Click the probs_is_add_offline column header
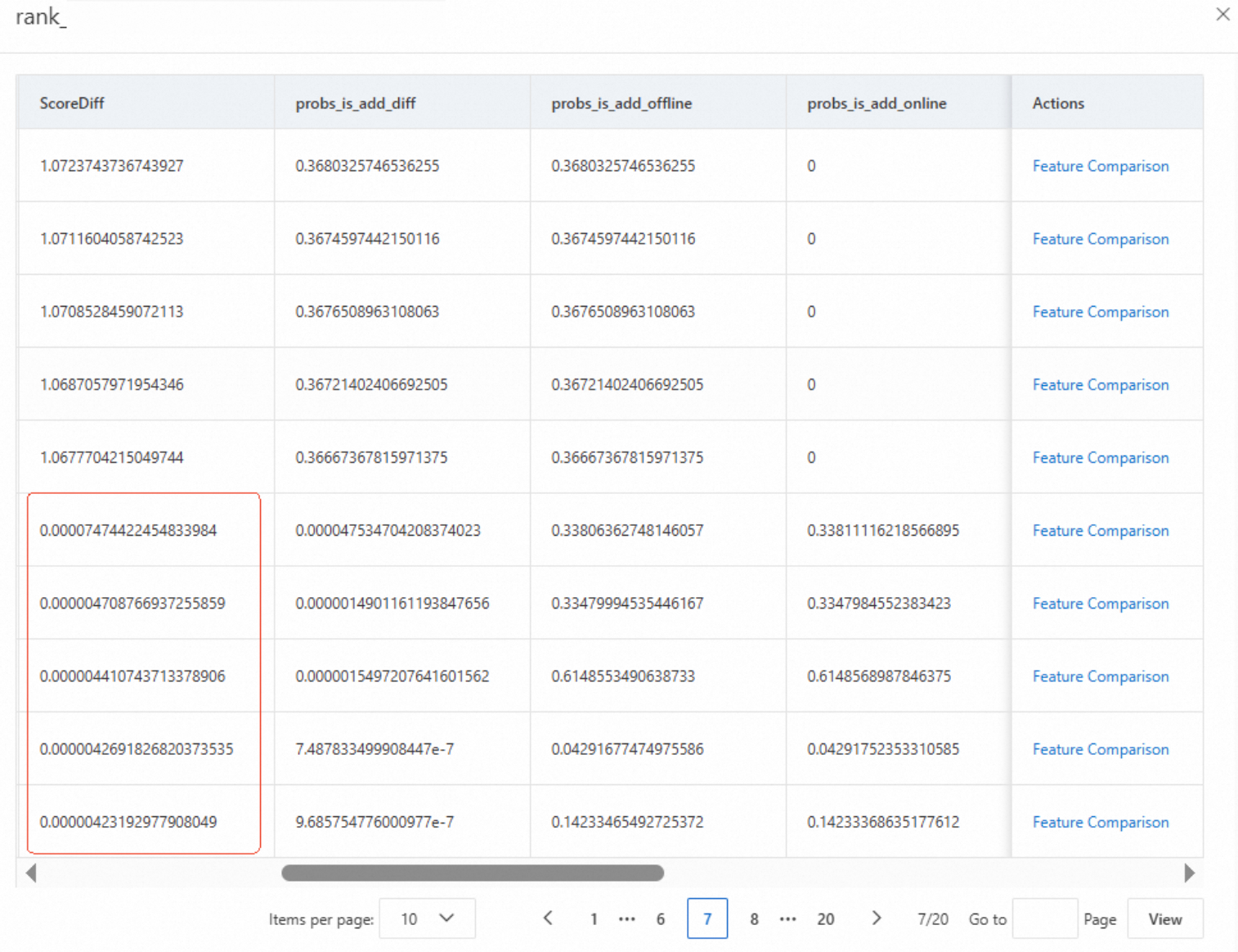The width and height of the screenshot is (1238, 952). click(658, 103)
